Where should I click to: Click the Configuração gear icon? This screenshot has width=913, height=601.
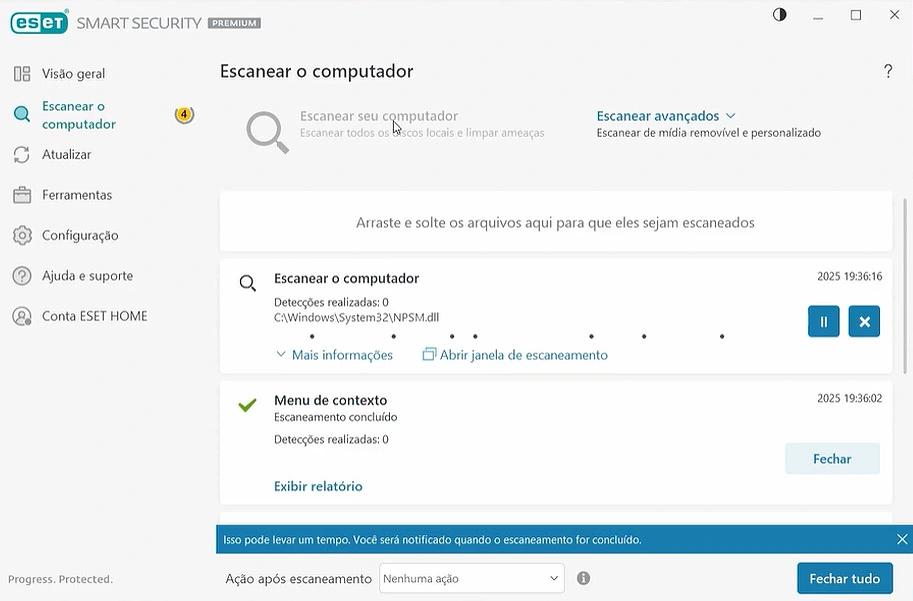(22, 235)
